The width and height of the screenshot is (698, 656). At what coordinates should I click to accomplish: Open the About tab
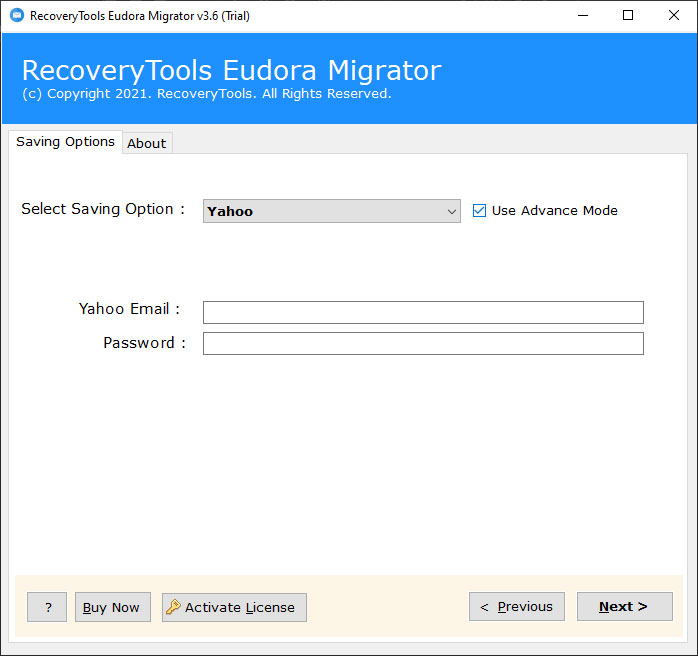pos(146,143)
